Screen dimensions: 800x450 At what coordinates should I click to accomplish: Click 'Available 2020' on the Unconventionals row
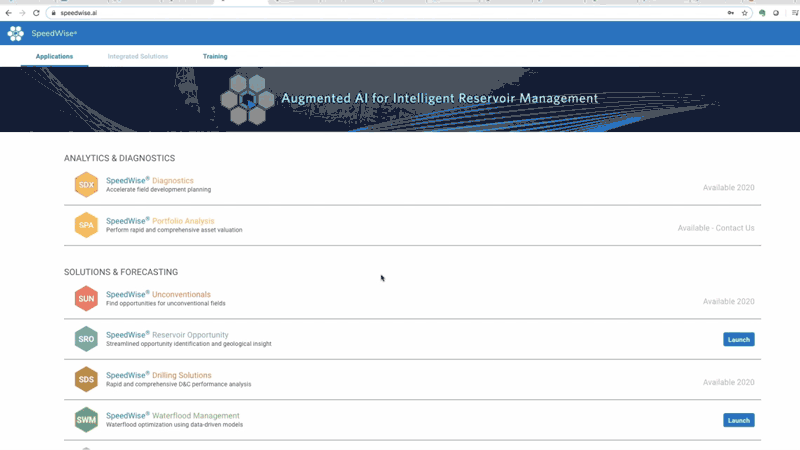click(729, 302)
